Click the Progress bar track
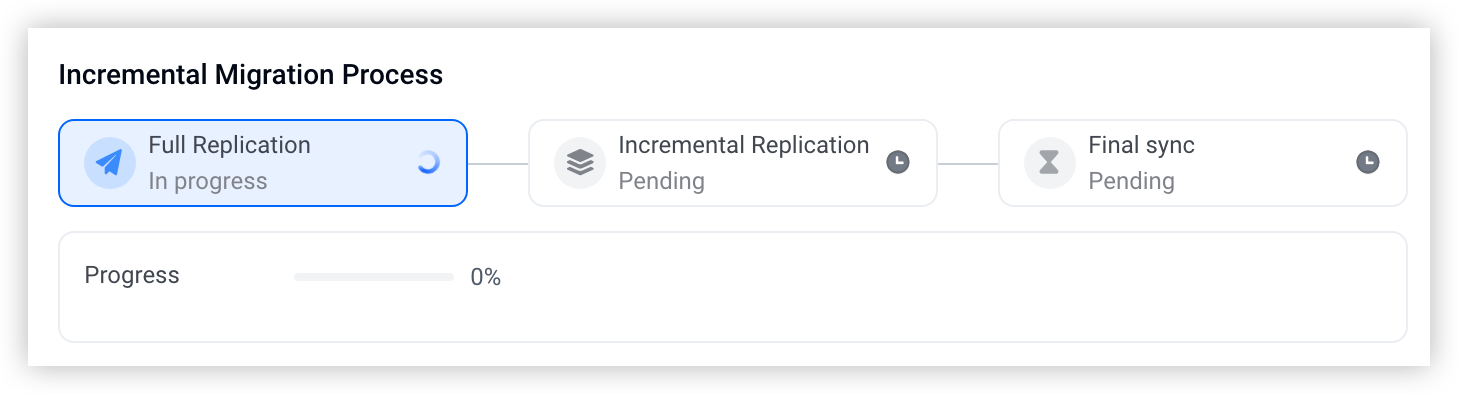The image size is (1458, 394). pos(374,277)
